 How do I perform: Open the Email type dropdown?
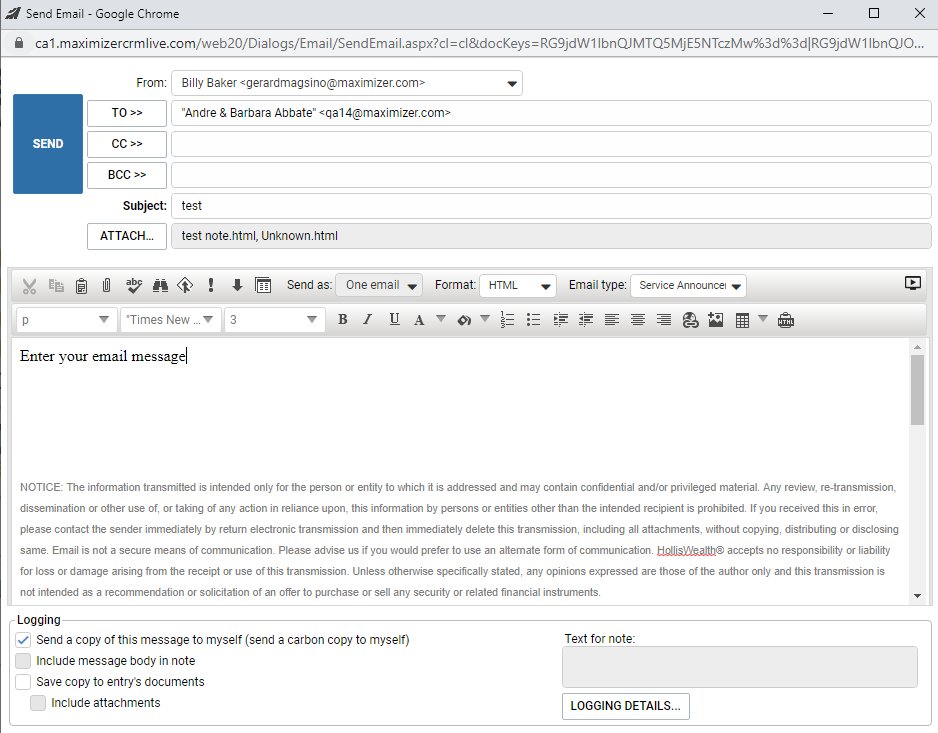pyautogui.click(x=689, y=285)
